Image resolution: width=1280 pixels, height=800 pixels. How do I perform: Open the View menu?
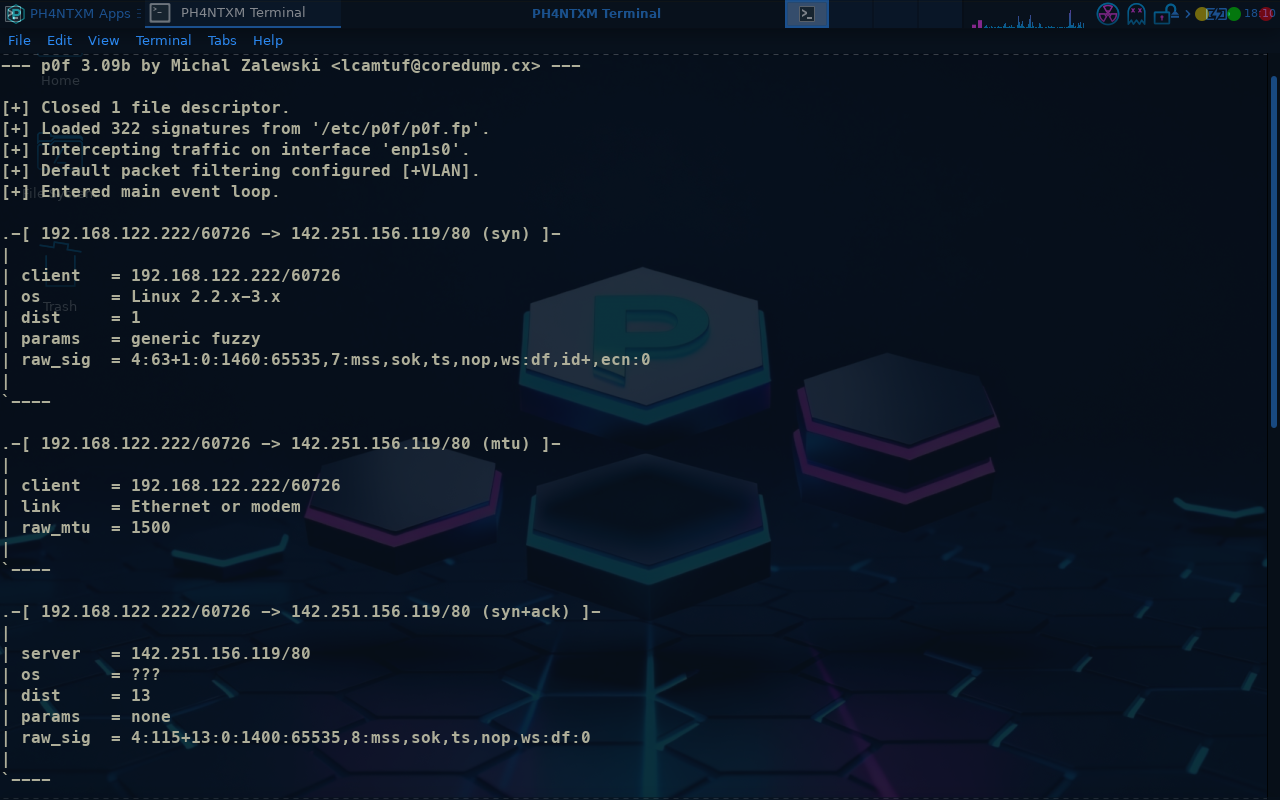[103, 41]
